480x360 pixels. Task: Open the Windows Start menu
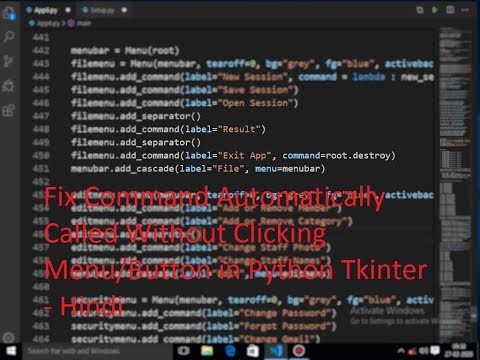pos(11,351)
